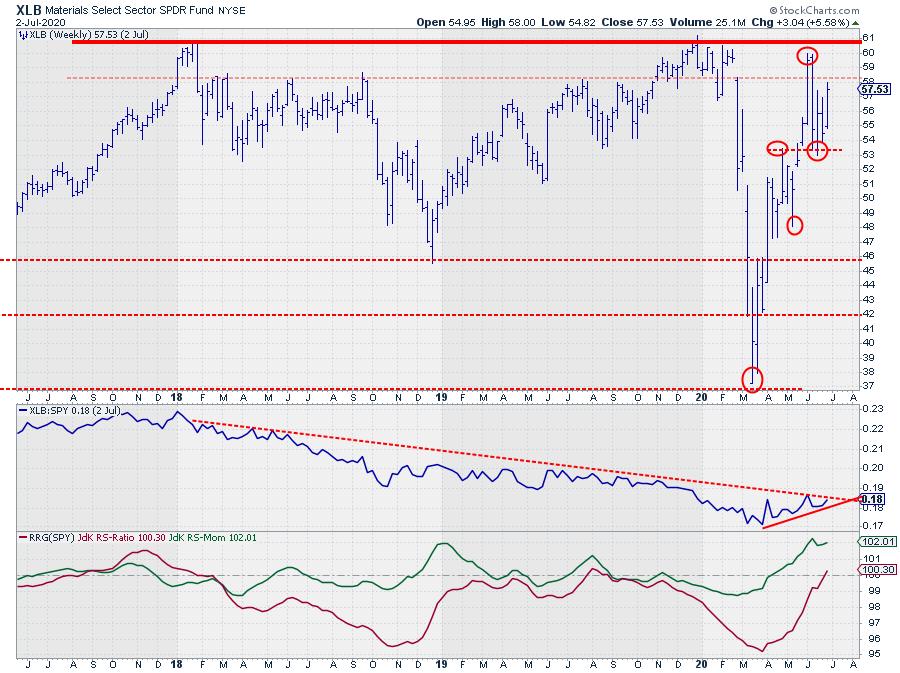This screenshot has width=900, height=673.
Task: Click the solid red rising trendline in ratio panel
Action: (x=810, y=512)
